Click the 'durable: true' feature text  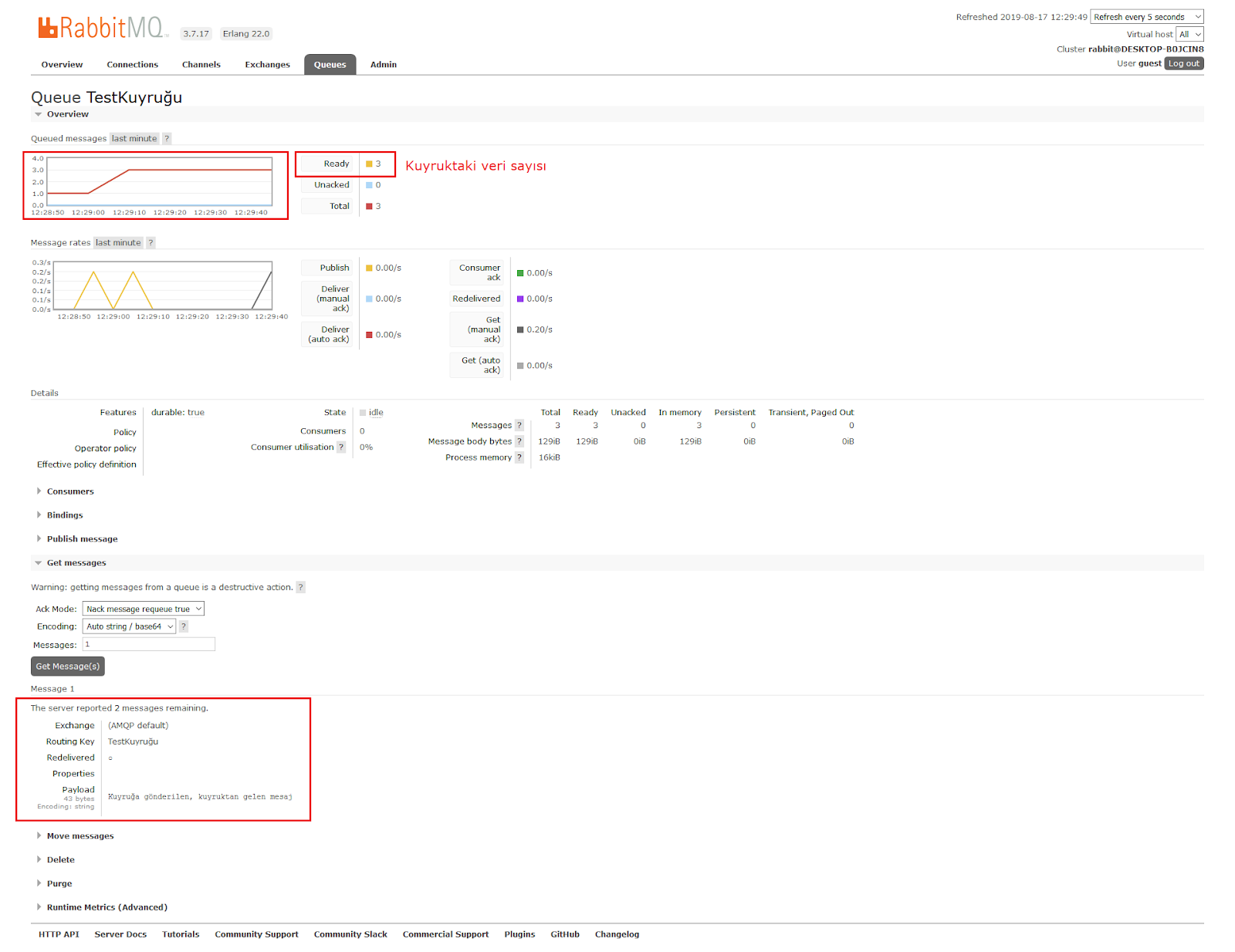(x=178, y=414)
